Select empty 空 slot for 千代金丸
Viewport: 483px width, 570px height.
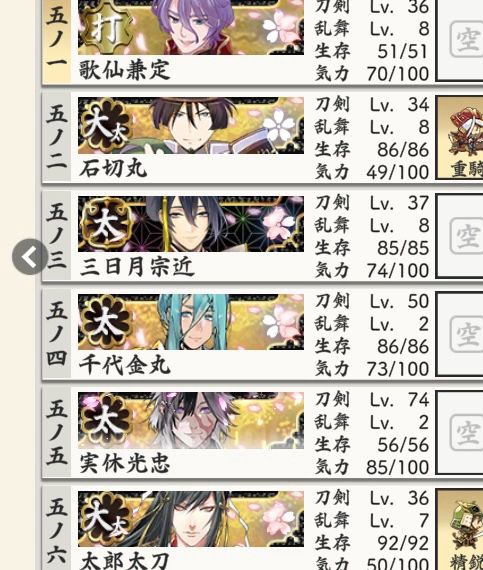click(x=460, y=334)
